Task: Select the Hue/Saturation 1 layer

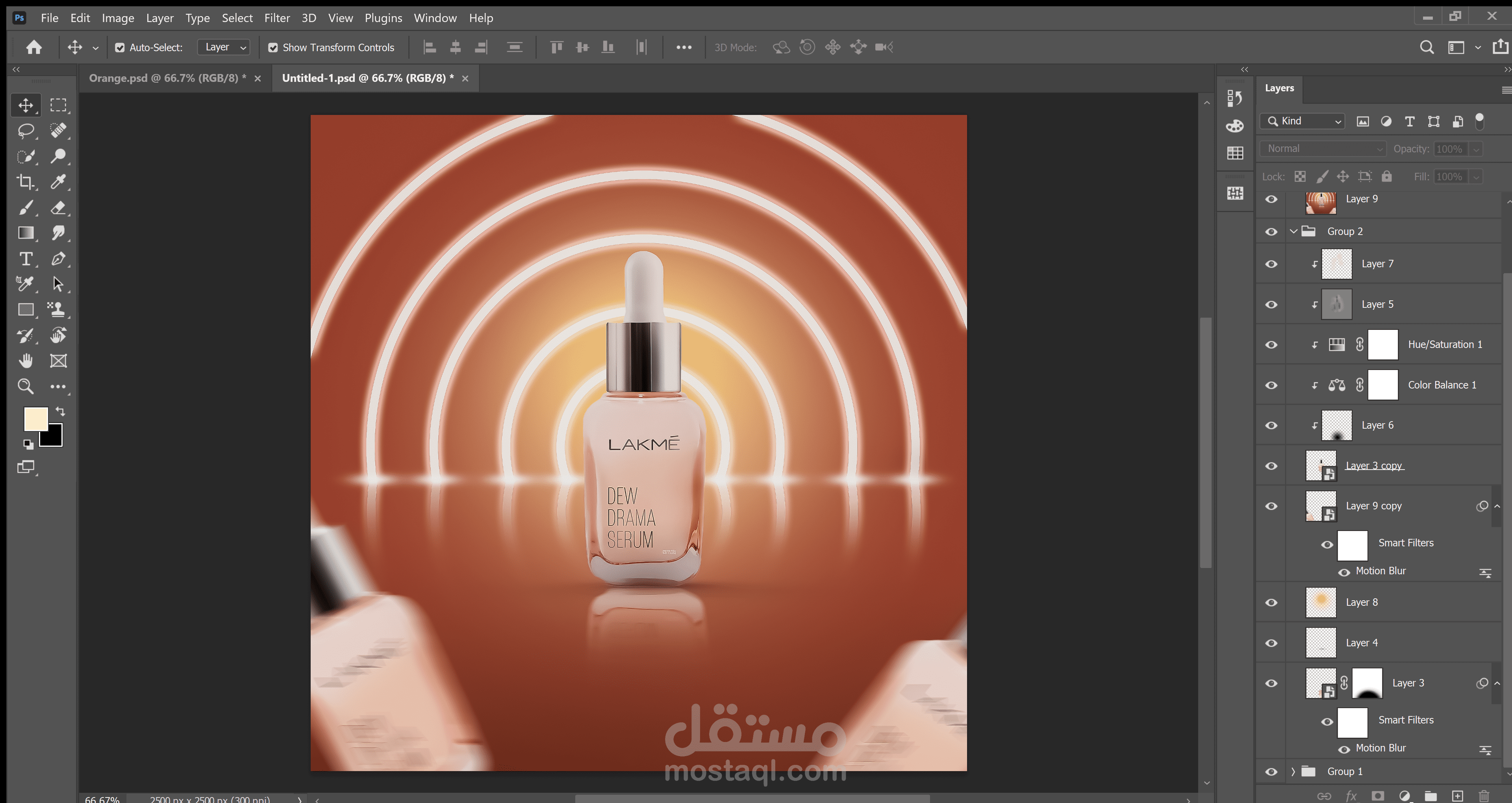Action: click(x=1444, y=344)
